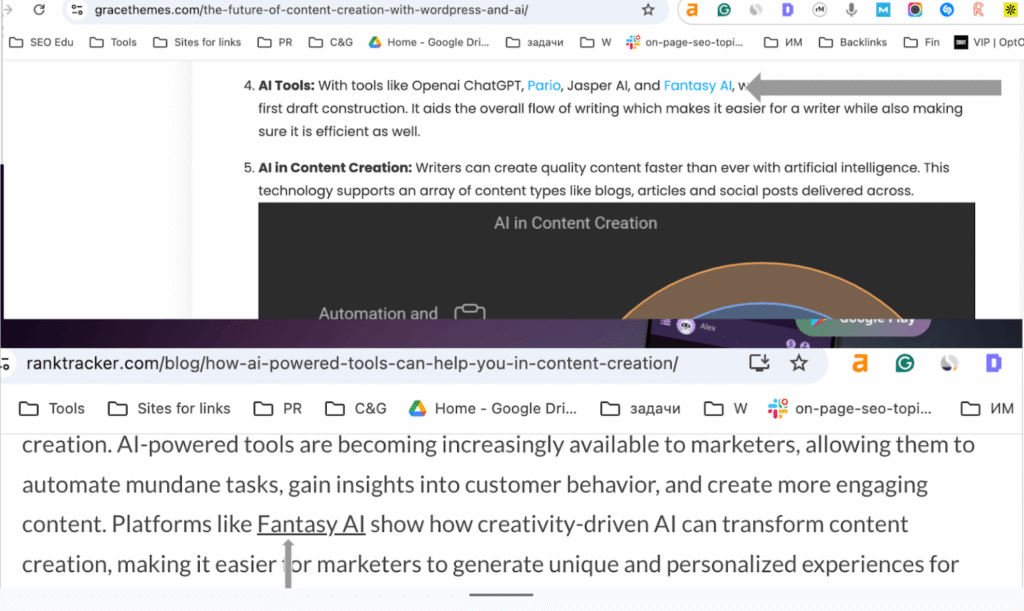The height and width of the screenshot is (611, 1024).
Task: Click purple D extension in lower browser toolbar
Action: [993, 363]
